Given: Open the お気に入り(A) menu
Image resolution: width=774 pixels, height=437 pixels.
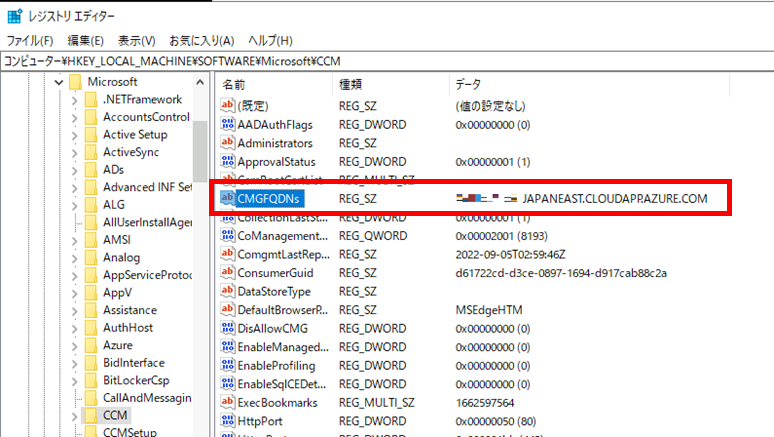Looking at the screenshot, I should pos(201,40).
